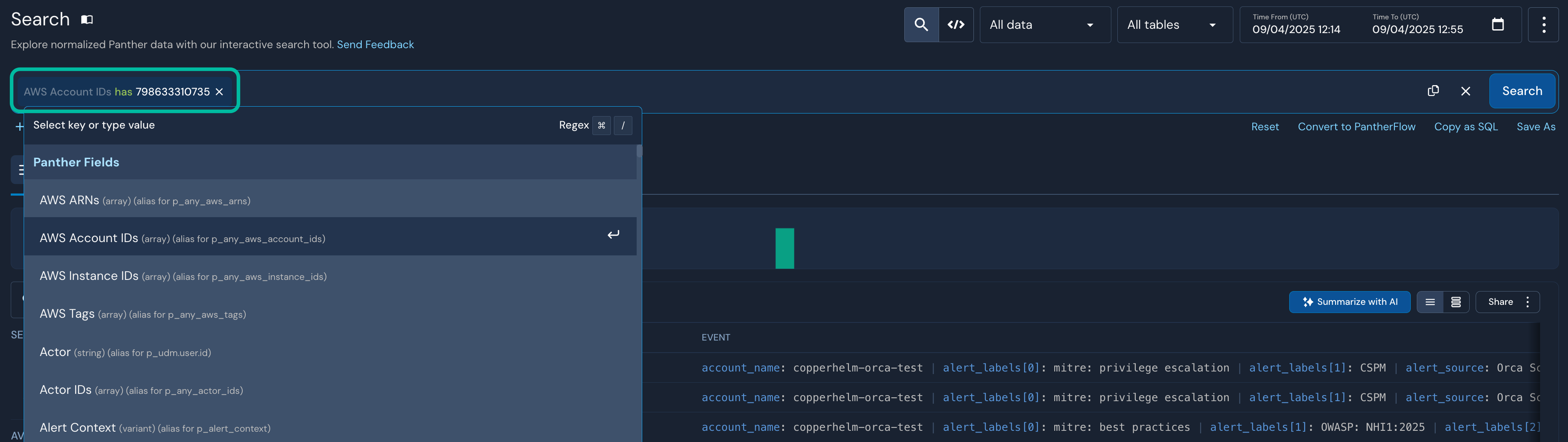This screenshot has width=1568, height=442.
Task: Click Summarize with AI button
Action: coord(1349,302)
